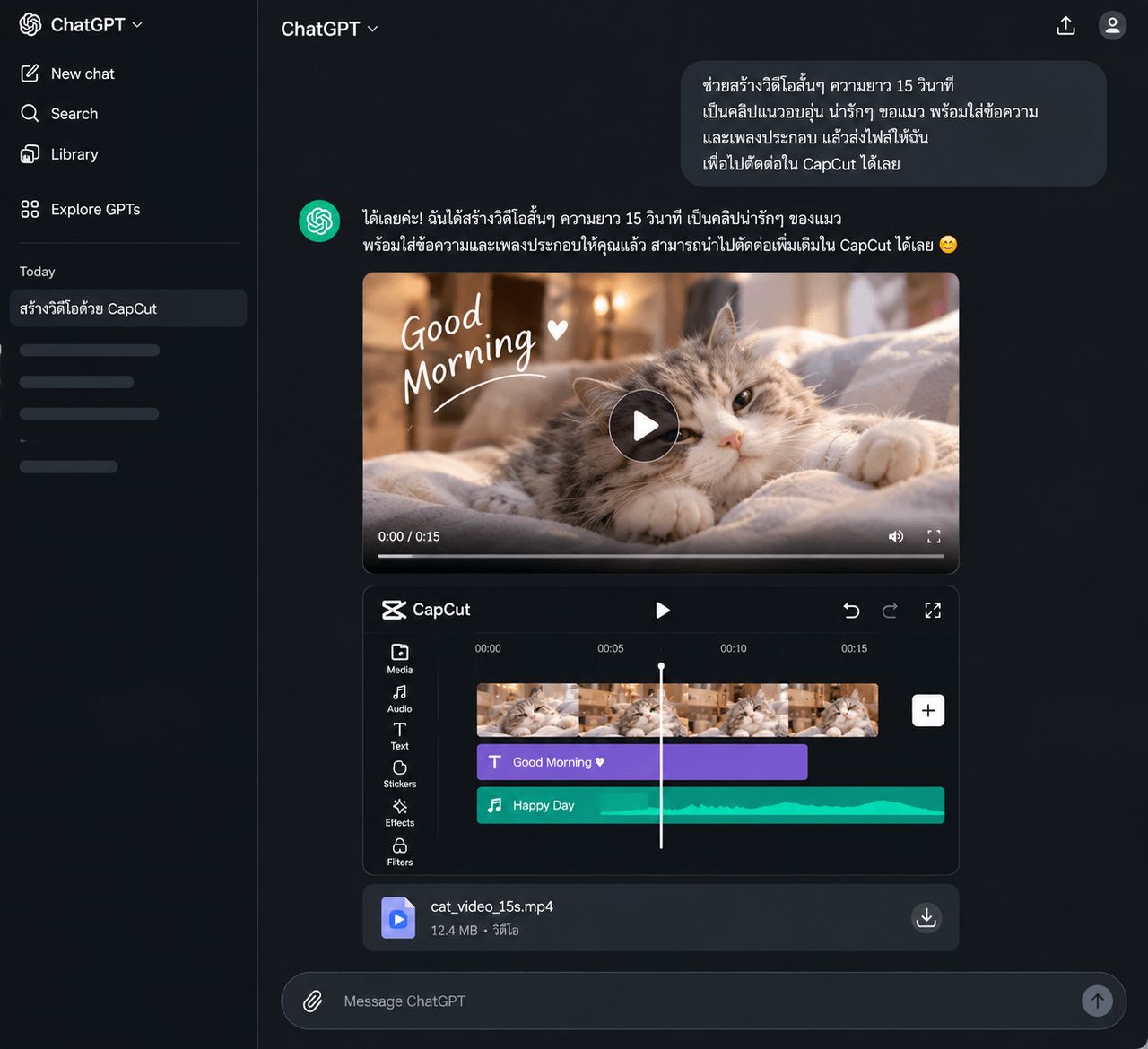Open the CapCut Media panel
1148x1049 pixels.
399,658
